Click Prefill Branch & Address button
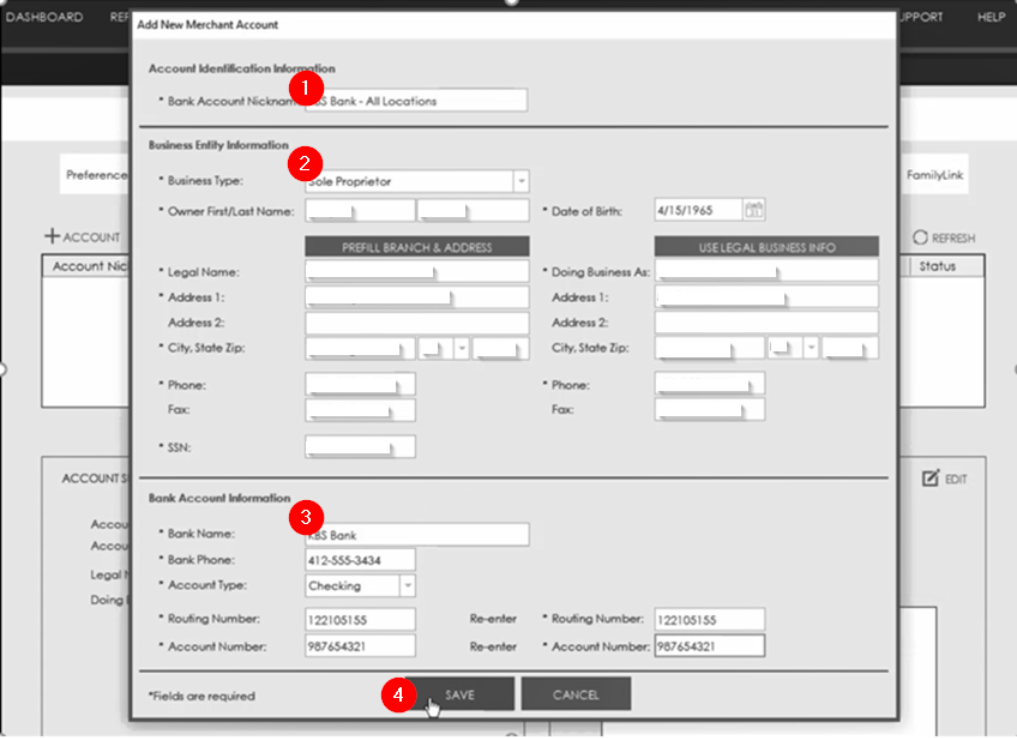Image resolution: width=1017 pixels, height=738 pixels. 417,247
